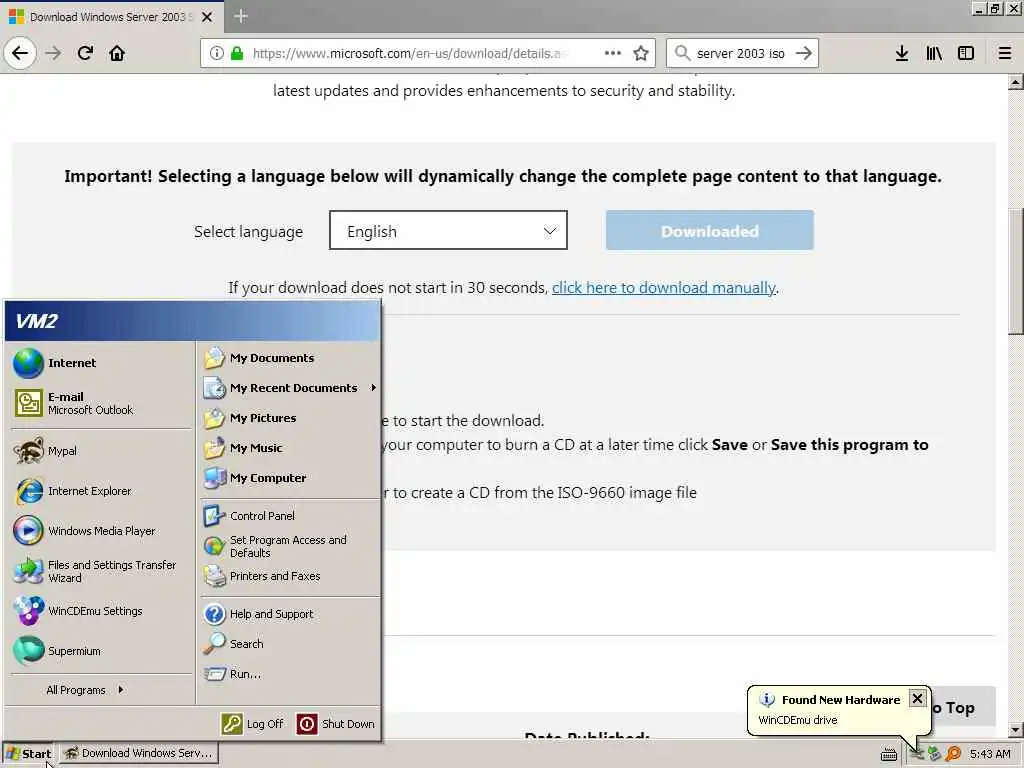Go to the browser Home page

pos(117,53)
